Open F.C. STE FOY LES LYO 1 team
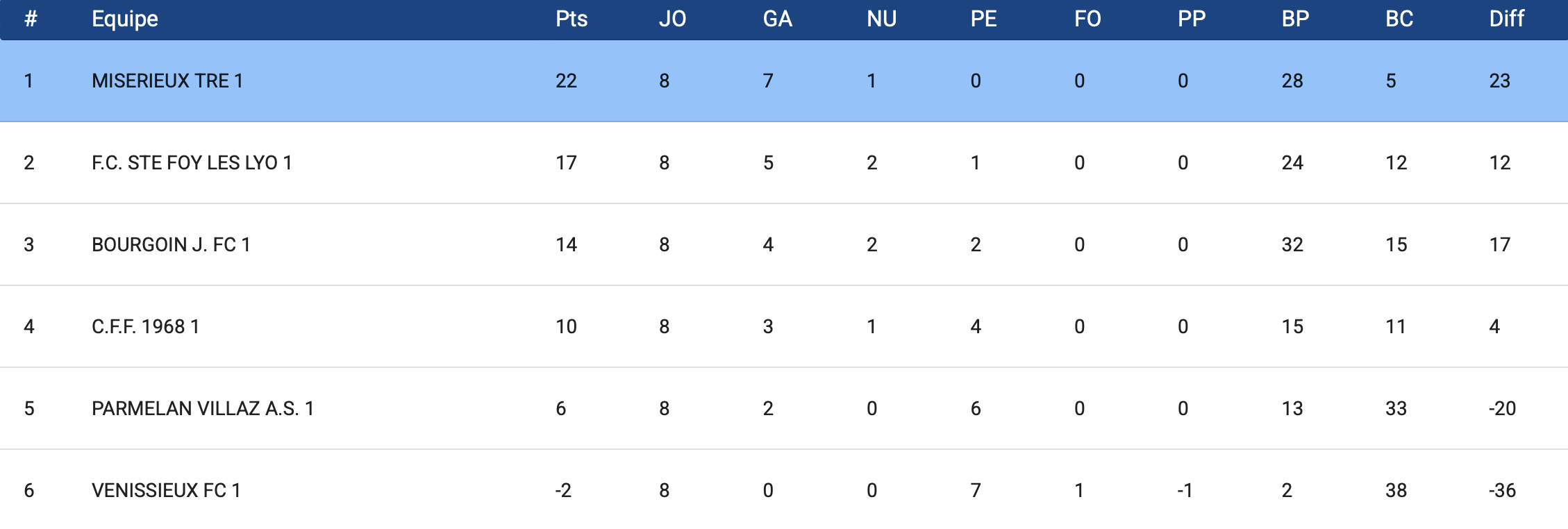 tap(192, 162)
